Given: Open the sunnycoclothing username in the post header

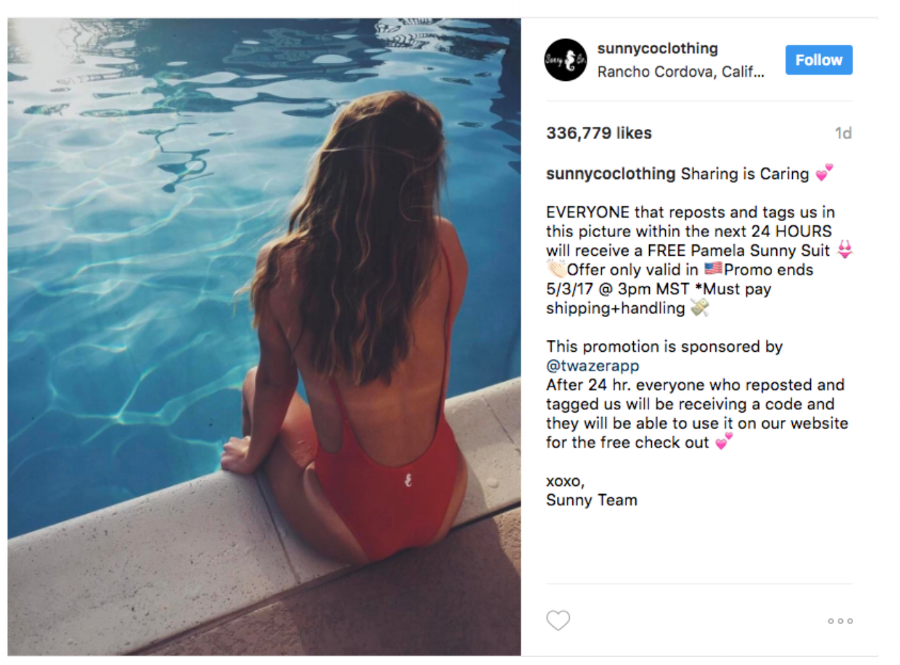Looking at the screenshot, I should click(657, 48).
